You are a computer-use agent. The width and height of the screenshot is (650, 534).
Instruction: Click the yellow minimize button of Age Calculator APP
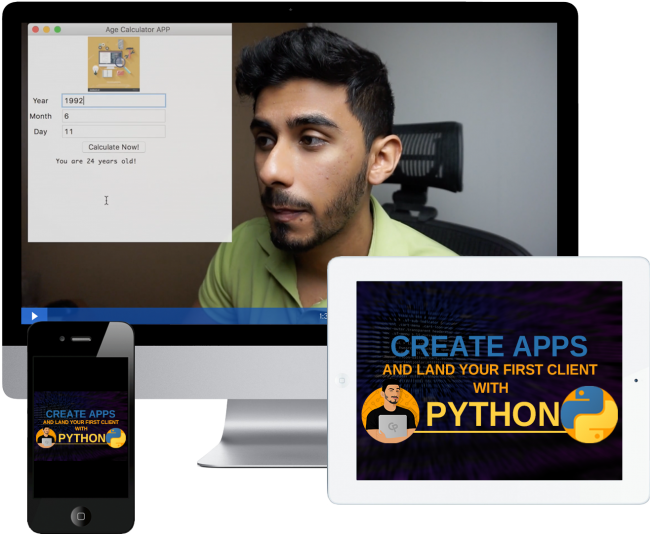[46, 29]
